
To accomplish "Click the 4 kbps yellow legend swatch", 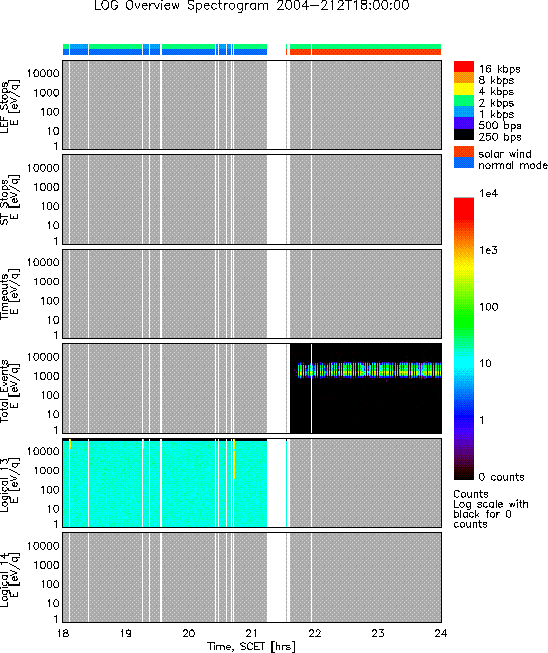I will [464, 90].
